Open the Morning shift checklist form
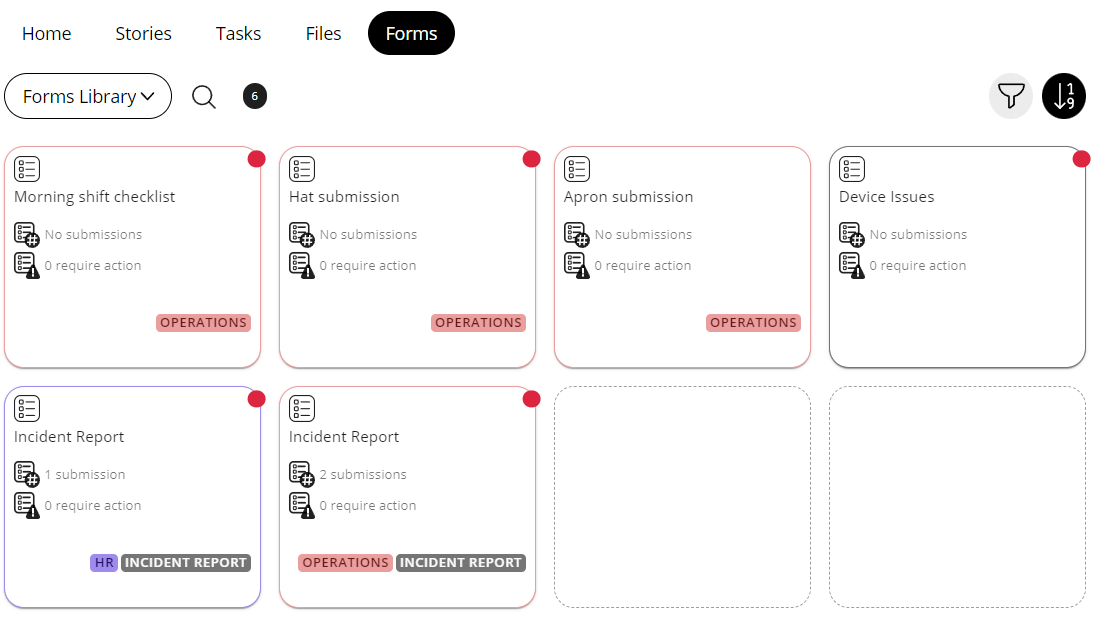 point(94,197)
